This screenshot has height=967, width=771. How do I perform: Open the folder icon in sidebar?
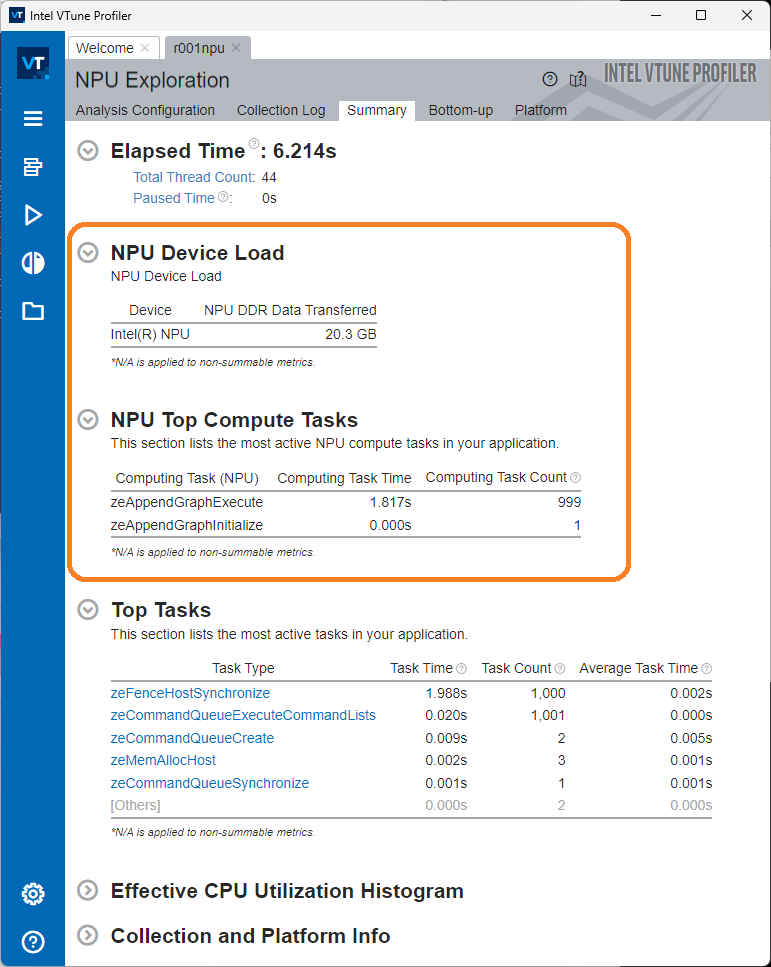[33, 311]
